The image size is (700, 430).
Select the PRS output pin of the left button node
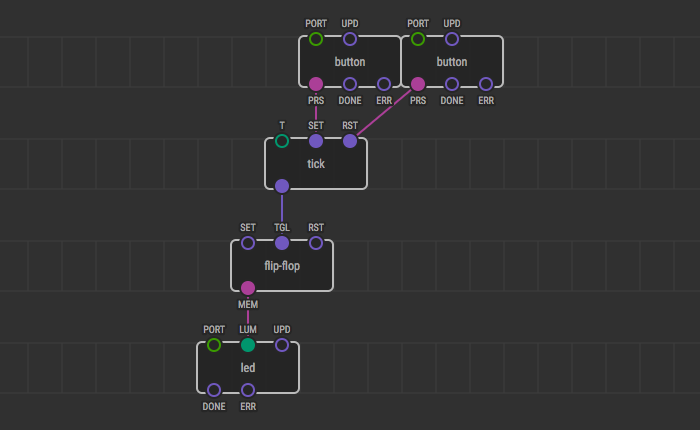(316, 85)
